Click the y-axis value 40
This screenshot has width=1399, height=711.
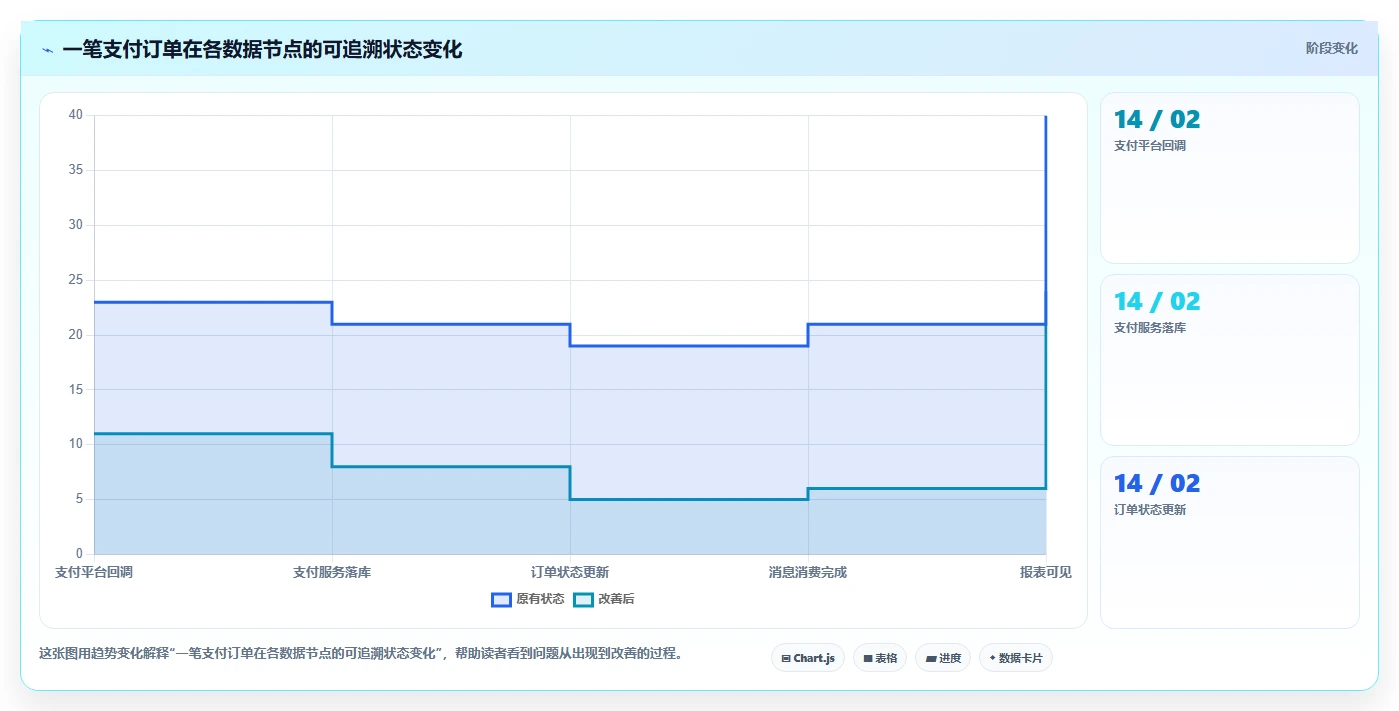click(76, 115)
